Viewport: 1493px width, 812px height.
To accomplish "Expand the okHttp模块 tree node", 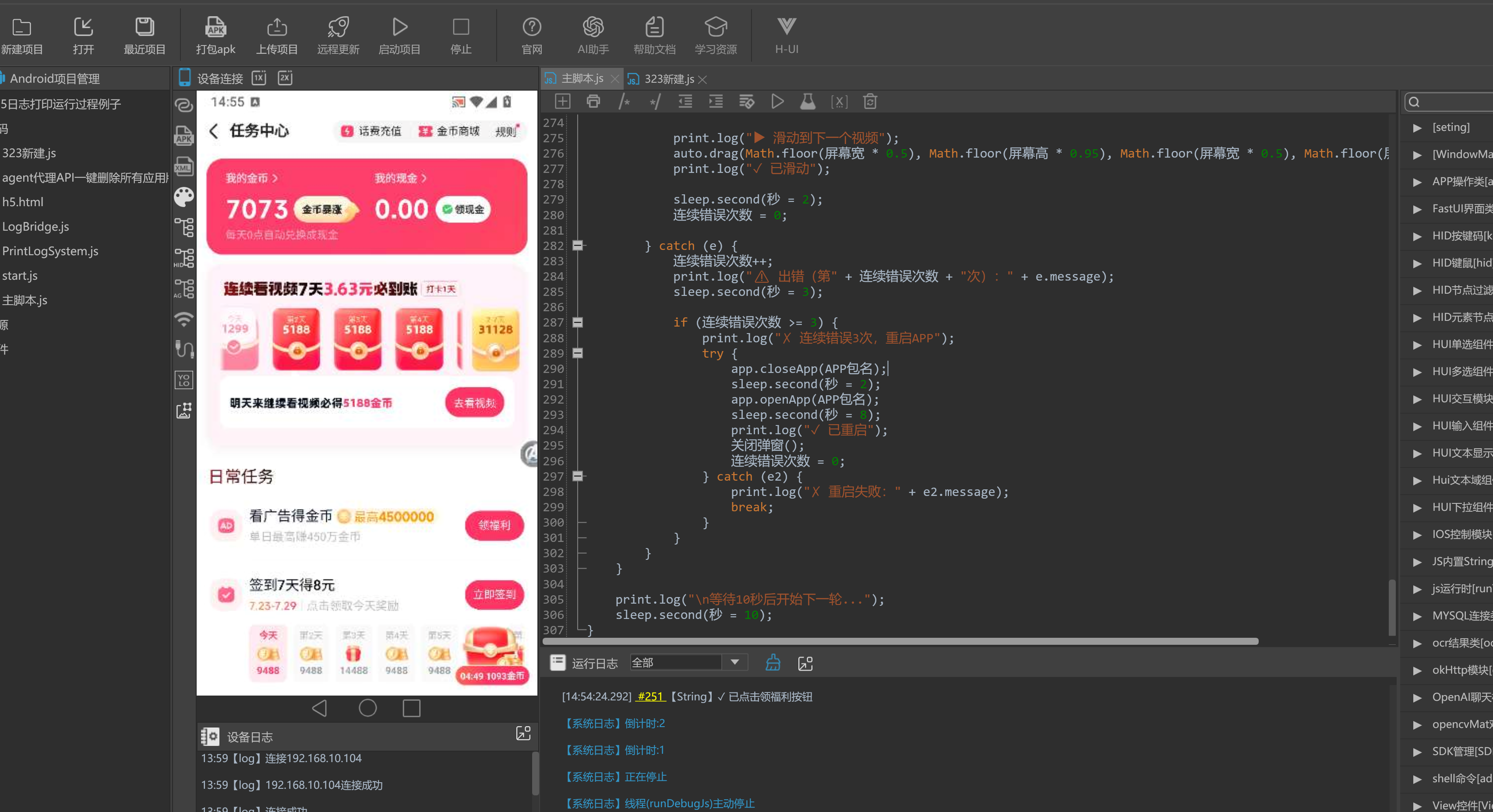I will (1417, 670).
